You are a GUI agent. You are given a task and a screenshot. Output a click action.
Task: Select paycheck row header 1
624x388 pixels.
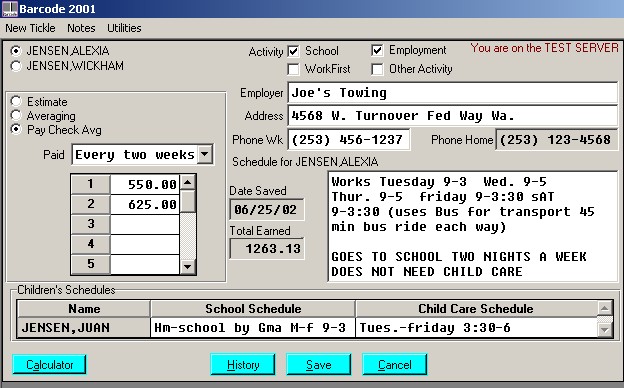click(91, 184)
